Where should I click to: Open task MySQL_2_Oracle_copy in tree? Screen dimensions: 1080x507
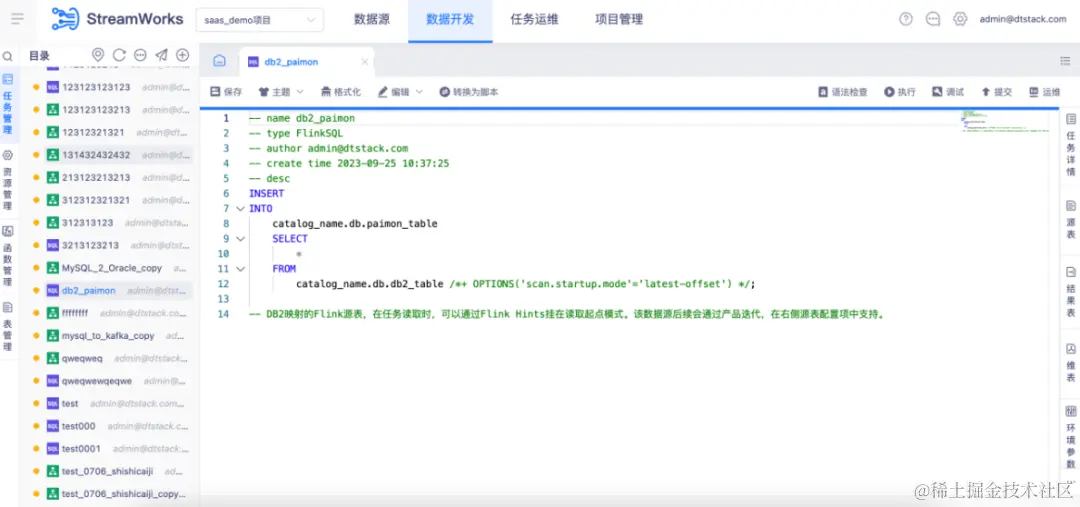tap(110, 268)
